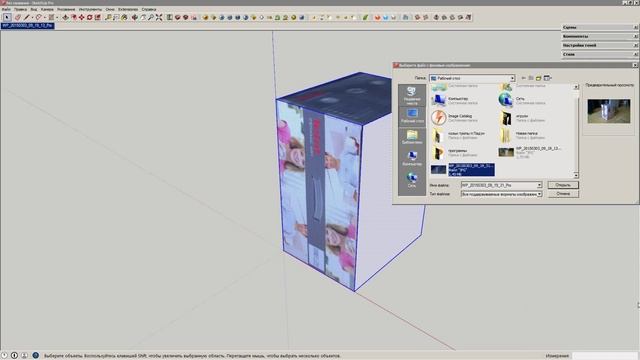The height and width of the screenshot is (360, 640).
Task: Expand the folder location dropdown
Action: point(512,78)
